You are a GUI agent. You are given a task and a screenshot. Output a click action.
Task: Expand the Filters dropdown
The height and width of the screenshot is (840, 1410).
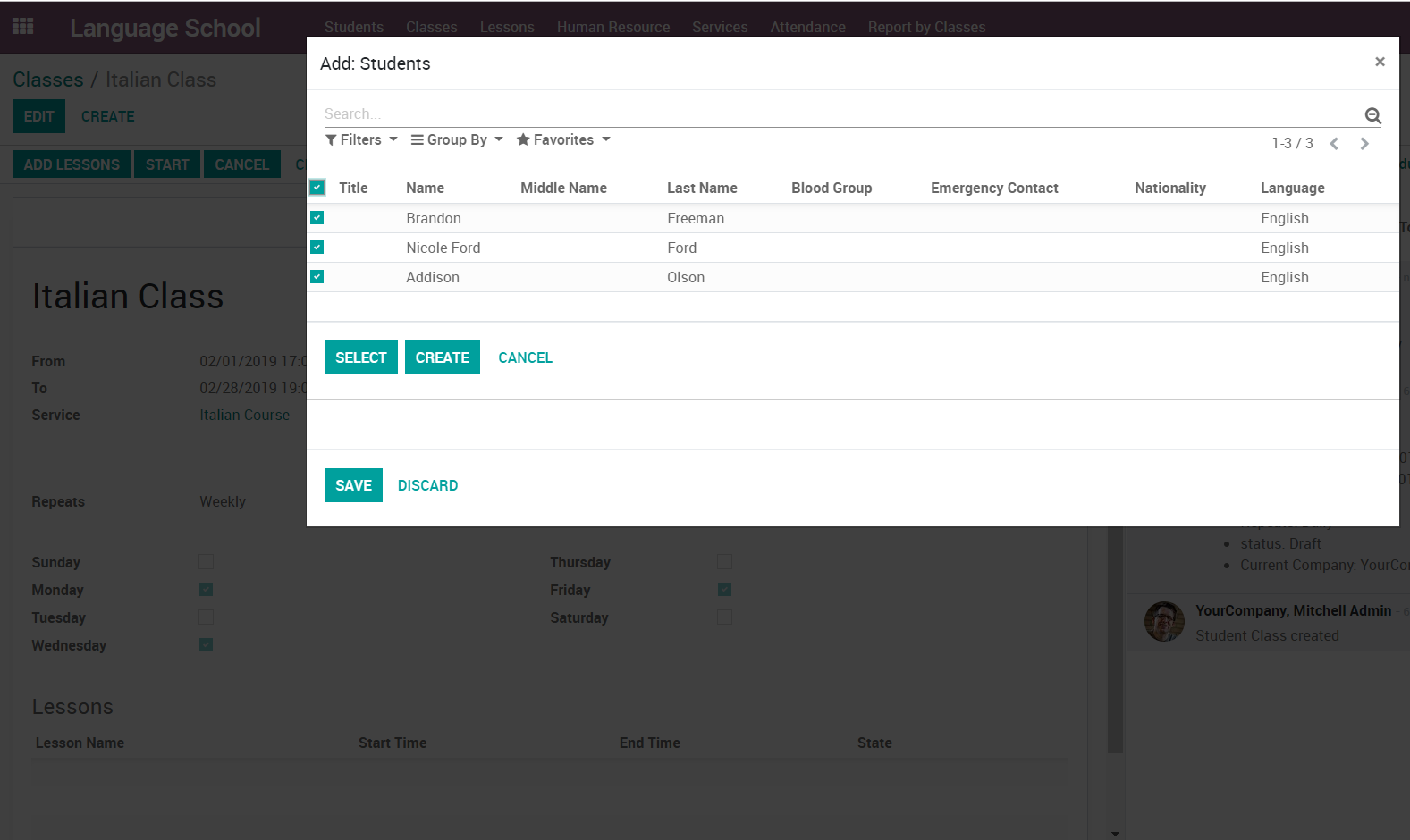point(361,140)
